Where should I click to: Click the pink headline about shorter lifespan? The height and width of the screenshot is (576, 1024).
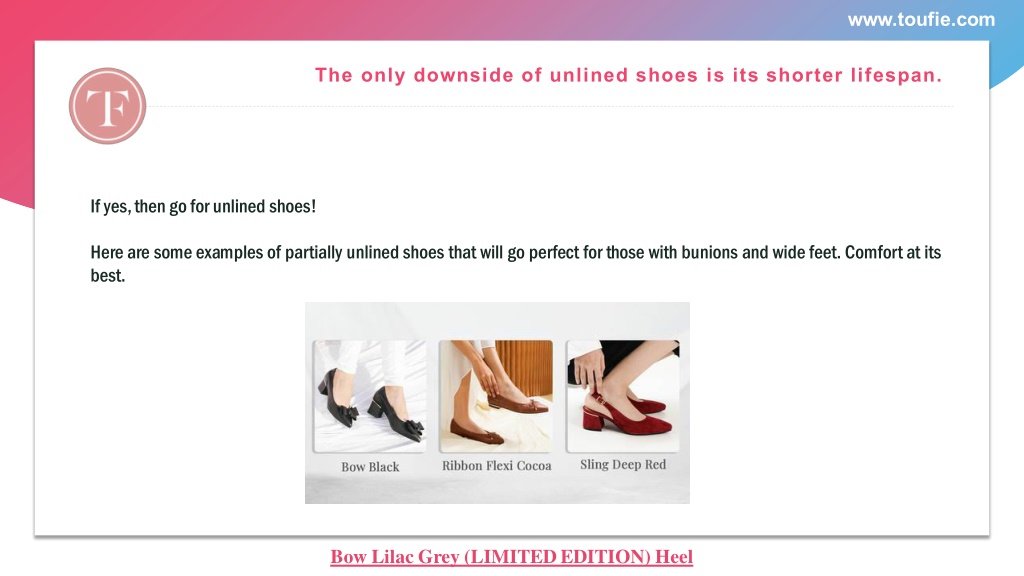click(x=628, y=75)
